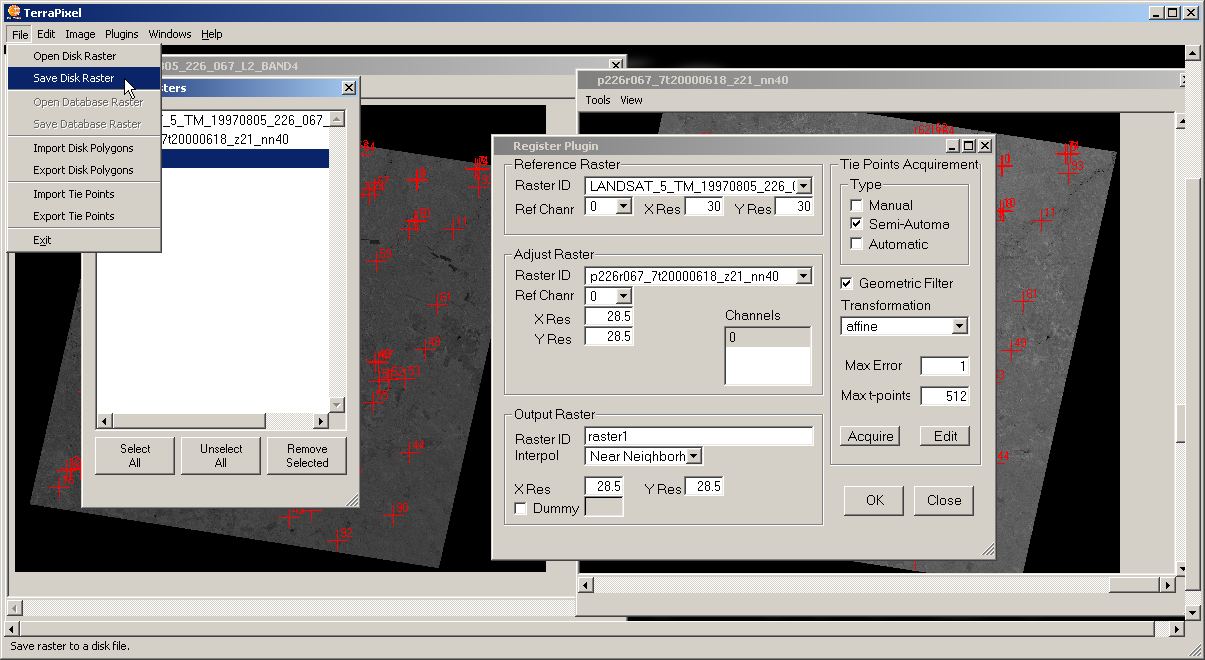Screen dimensions: 1205x660
Task: Select Export Tie Points menu entry
Action: tap(74, 216)
